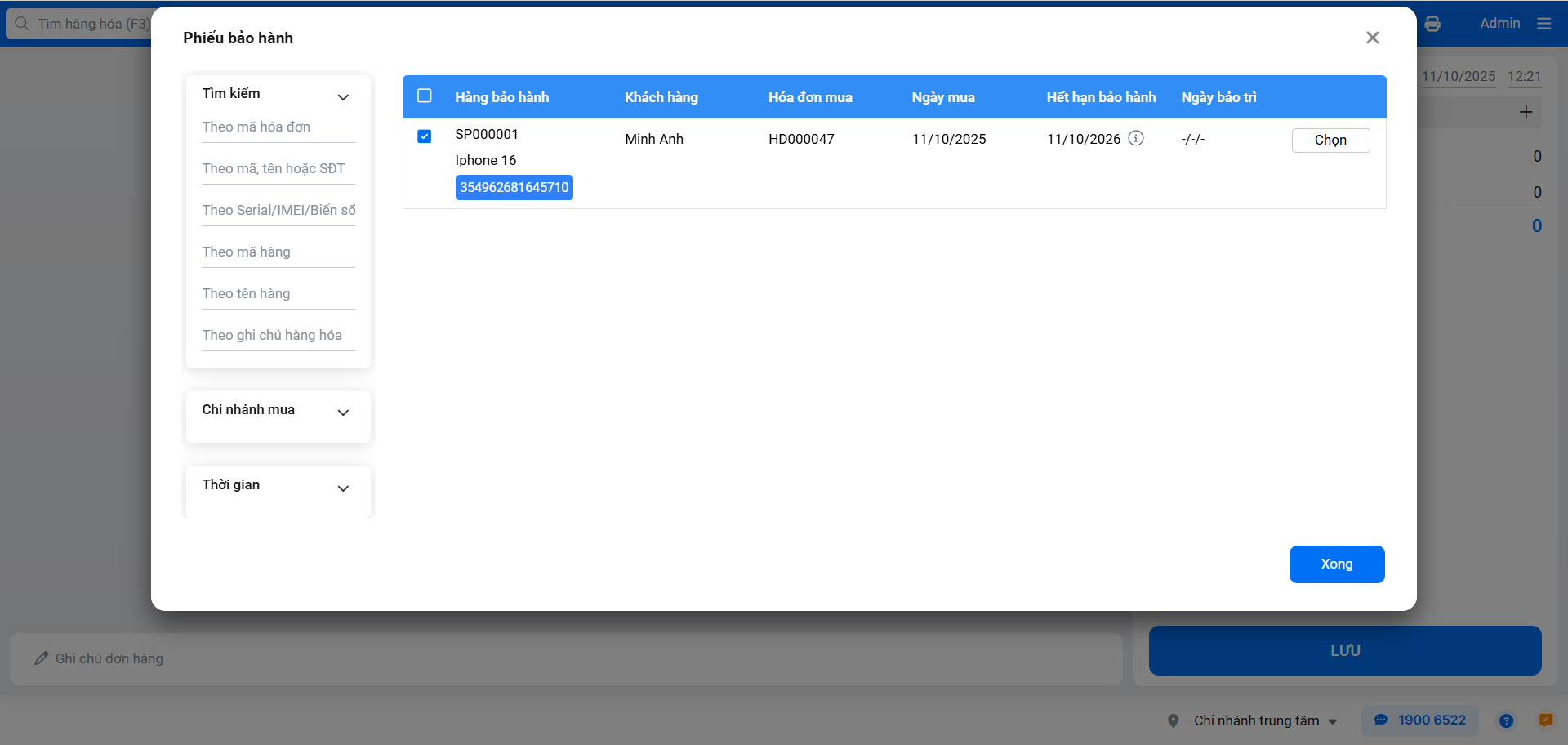Click the Xong button

pos(1337,564)
